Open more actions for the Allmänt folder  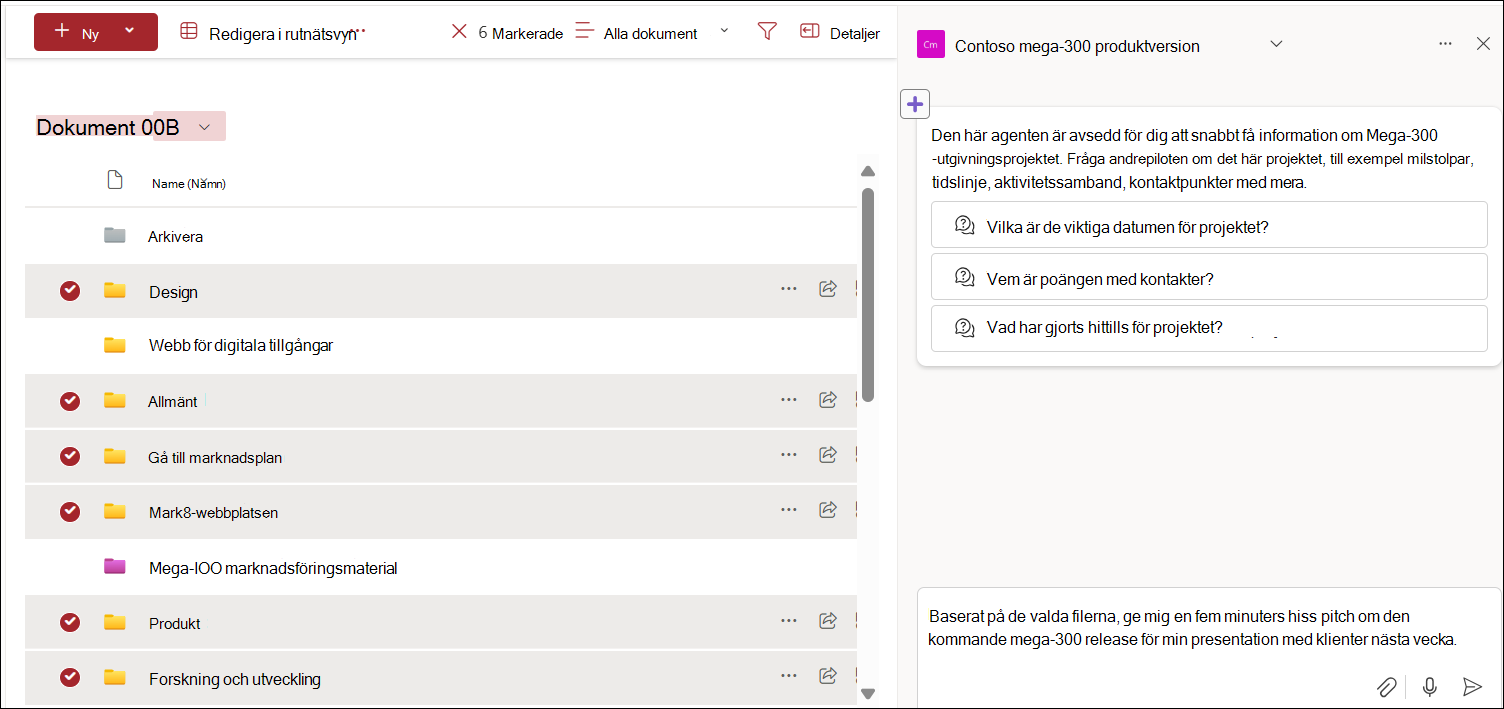pos(789,400)
